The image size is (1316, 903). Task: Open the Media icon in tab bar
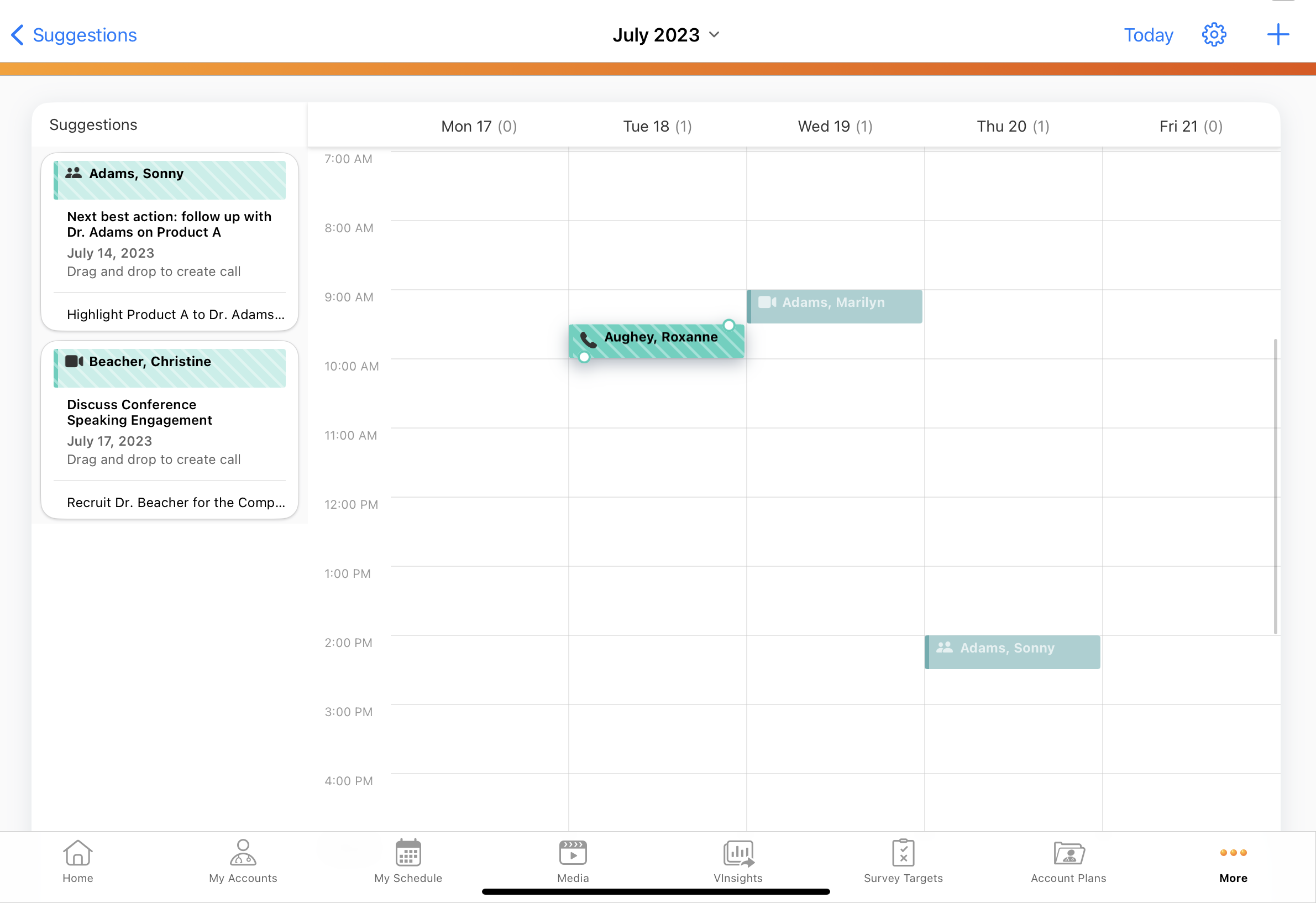[x=573, y=853]
